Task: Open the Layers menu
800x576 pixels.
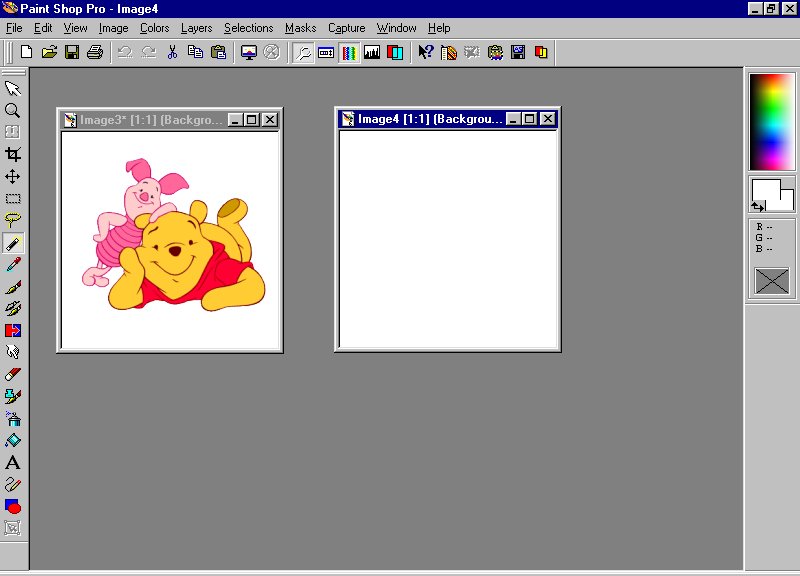Action: 196,28
